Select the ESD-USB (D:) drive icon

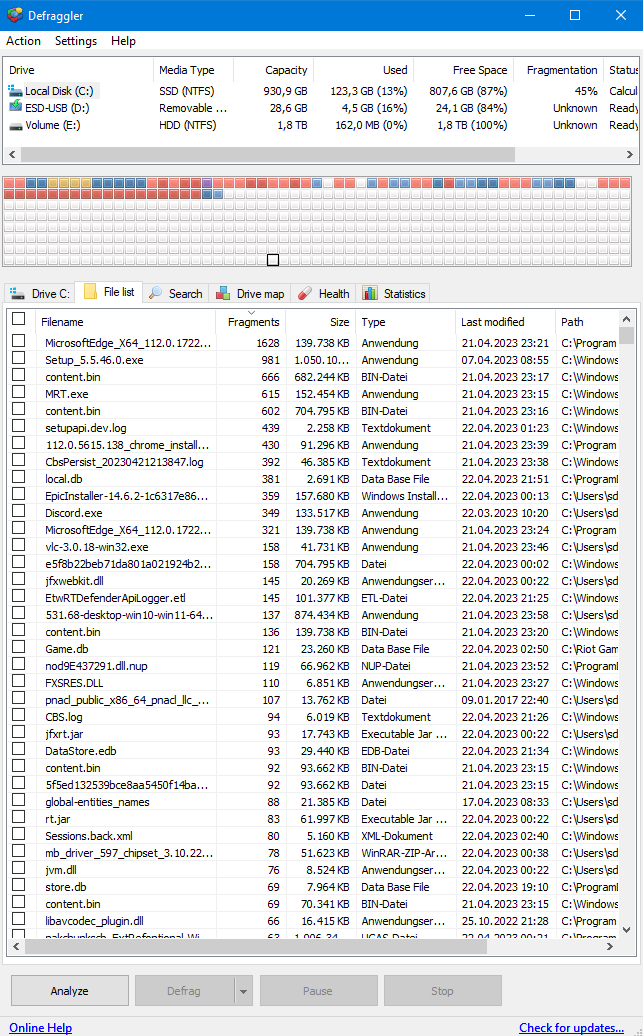[x=15, y=108]
